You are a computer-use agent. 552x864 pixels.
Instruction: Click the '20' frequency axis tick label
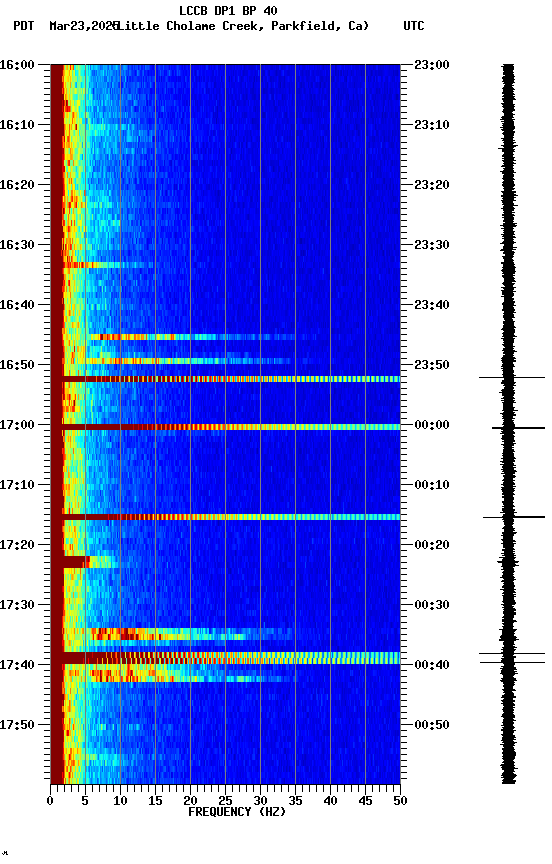tap(190, 801)
